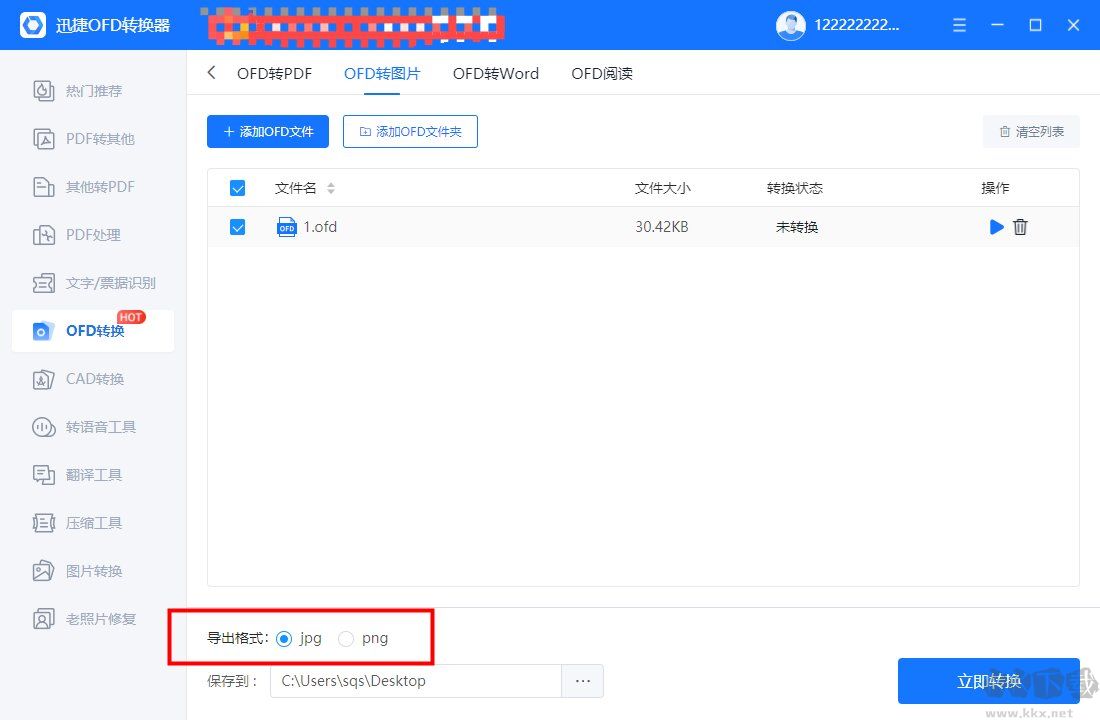Select the 图片转换 image converter
The height and width of the screenshot is (720, 1100).
click(x=93, y=570)
